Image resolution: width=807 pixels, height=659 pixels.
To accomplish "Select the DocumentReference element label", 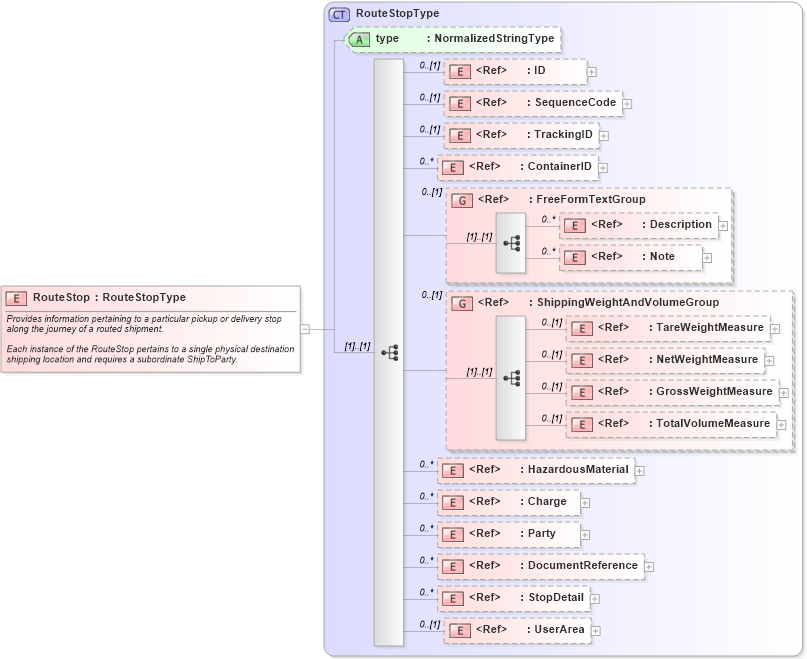I will pos(583,566).
